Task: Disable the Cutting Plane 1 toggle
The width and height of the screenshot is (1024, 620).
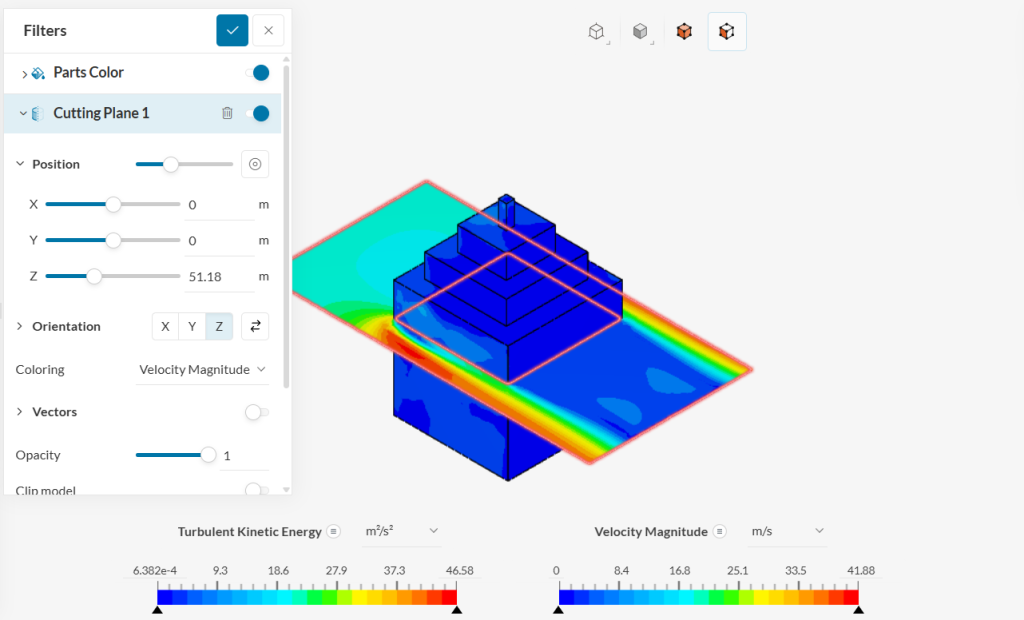Action: (x=257, y=114)
